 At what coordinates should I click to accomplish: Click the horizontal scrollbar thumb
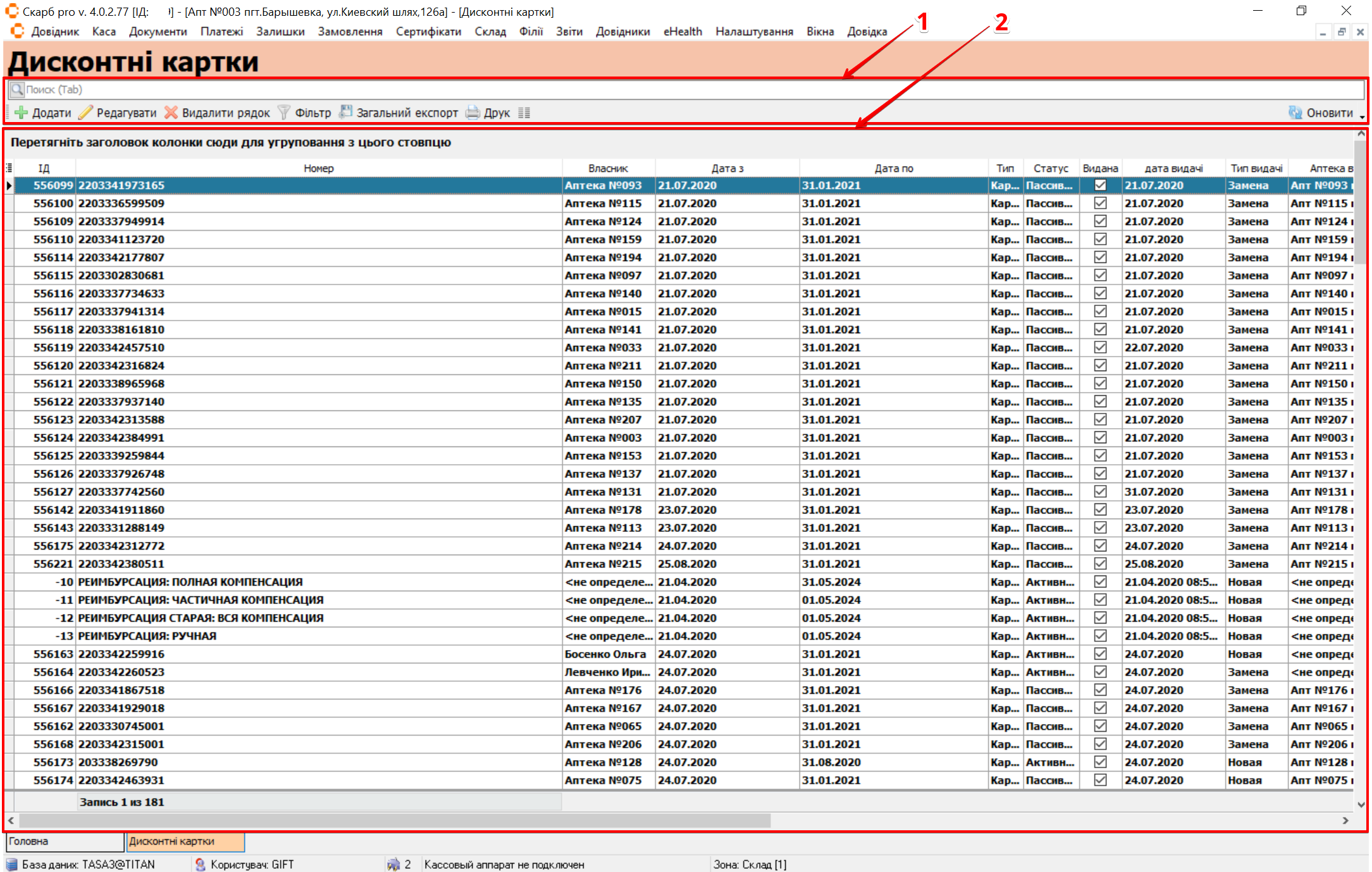click(x=395, y=820)
